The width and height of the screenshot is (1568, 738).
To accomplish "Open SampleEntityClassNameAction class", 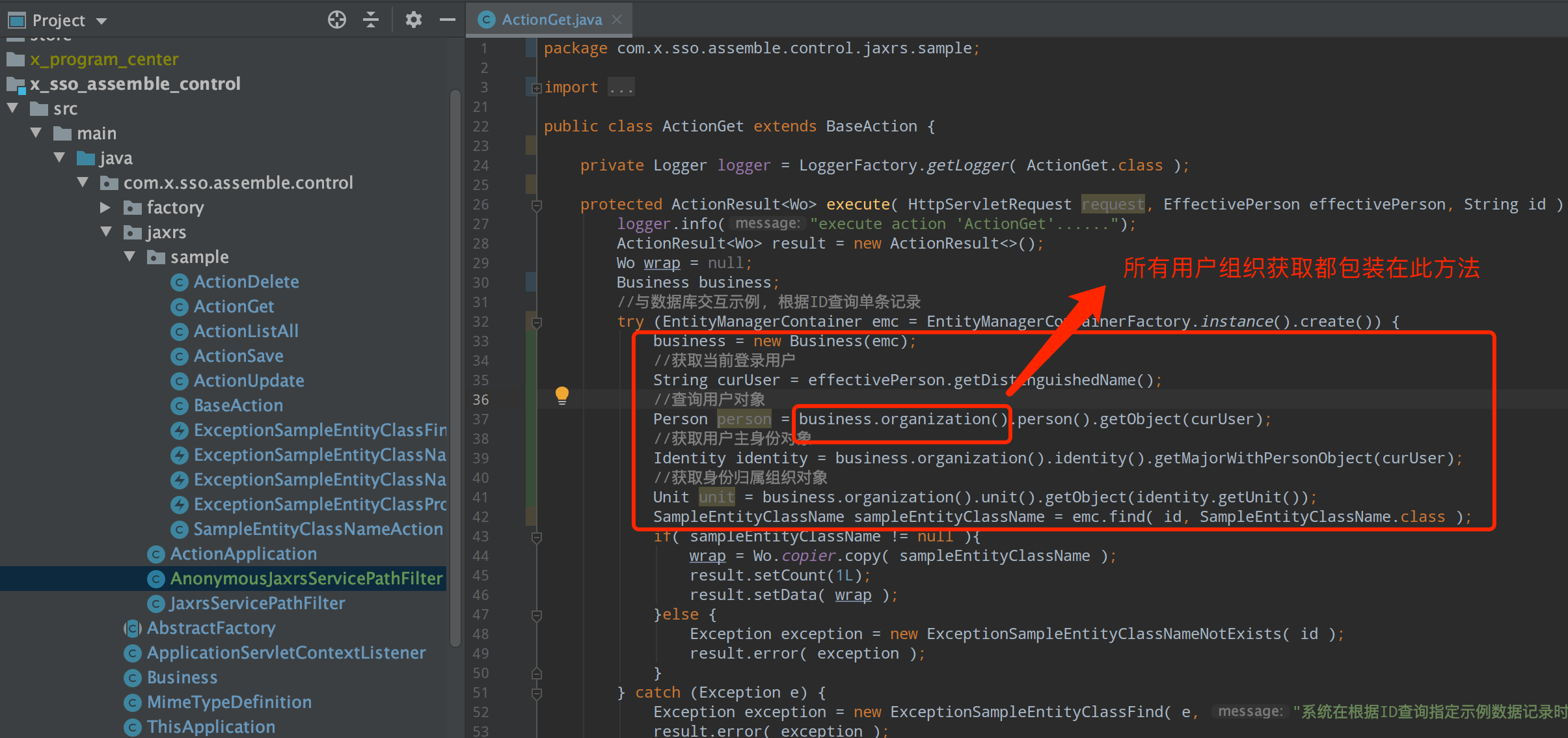I will pyautogui.click(x=318, y=529).
